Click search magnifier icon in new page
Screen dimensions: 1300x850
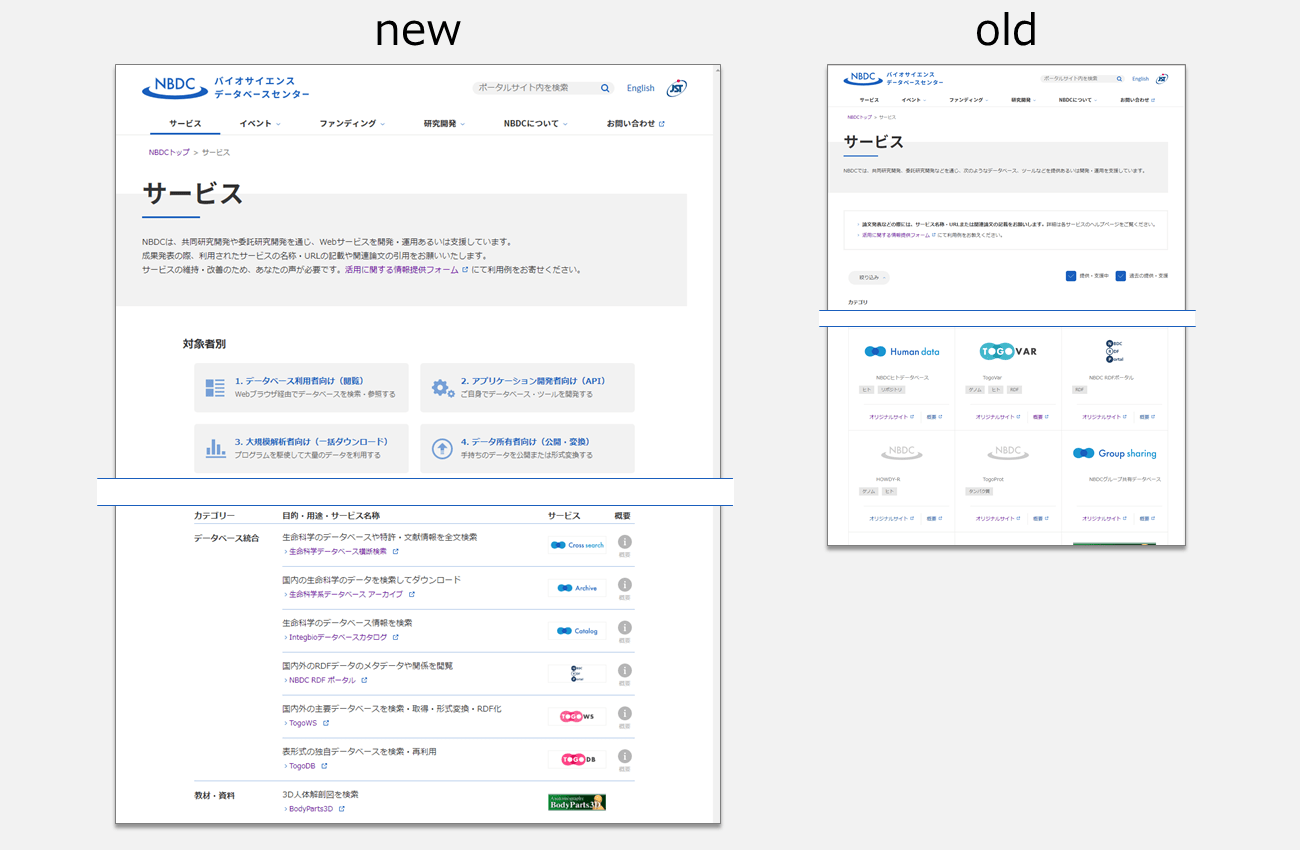pos(605,88)
